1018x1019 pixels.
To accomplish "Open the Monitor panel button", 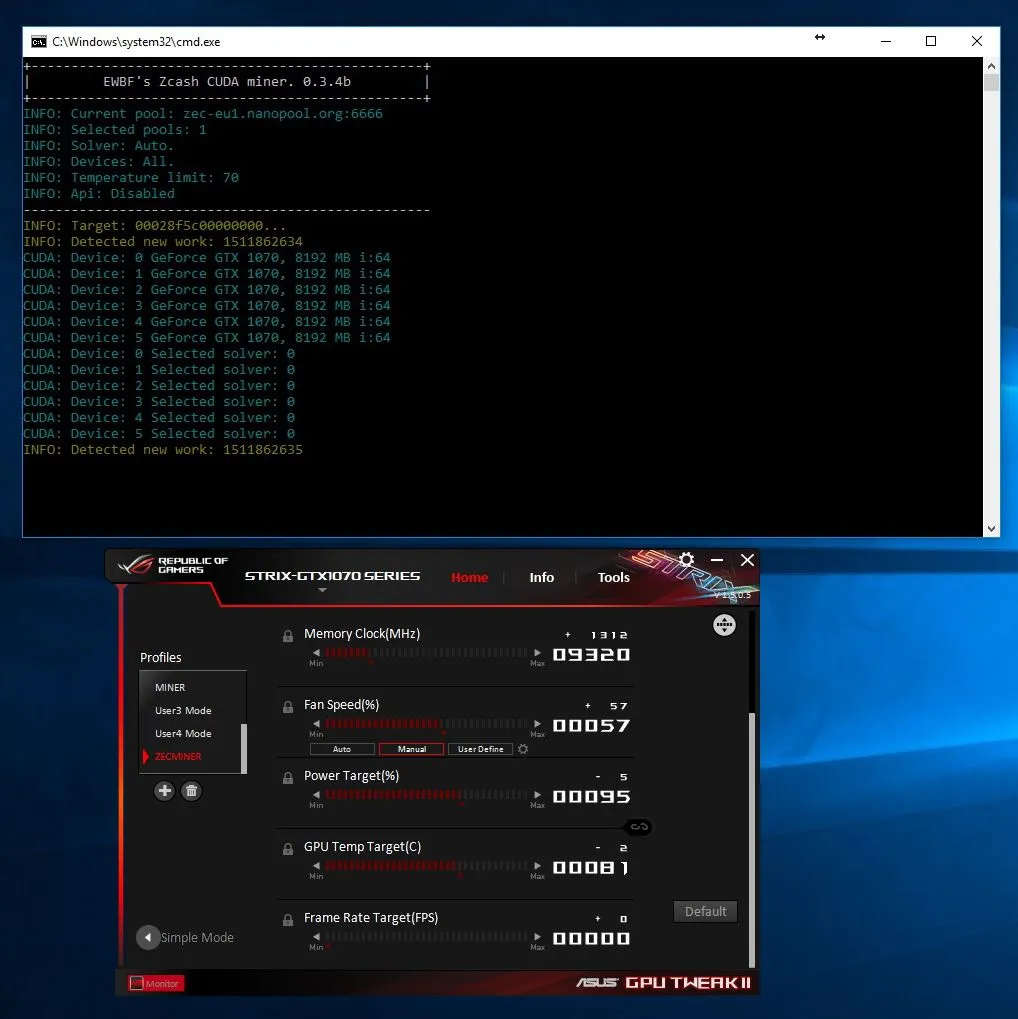I will coord(156,983).
